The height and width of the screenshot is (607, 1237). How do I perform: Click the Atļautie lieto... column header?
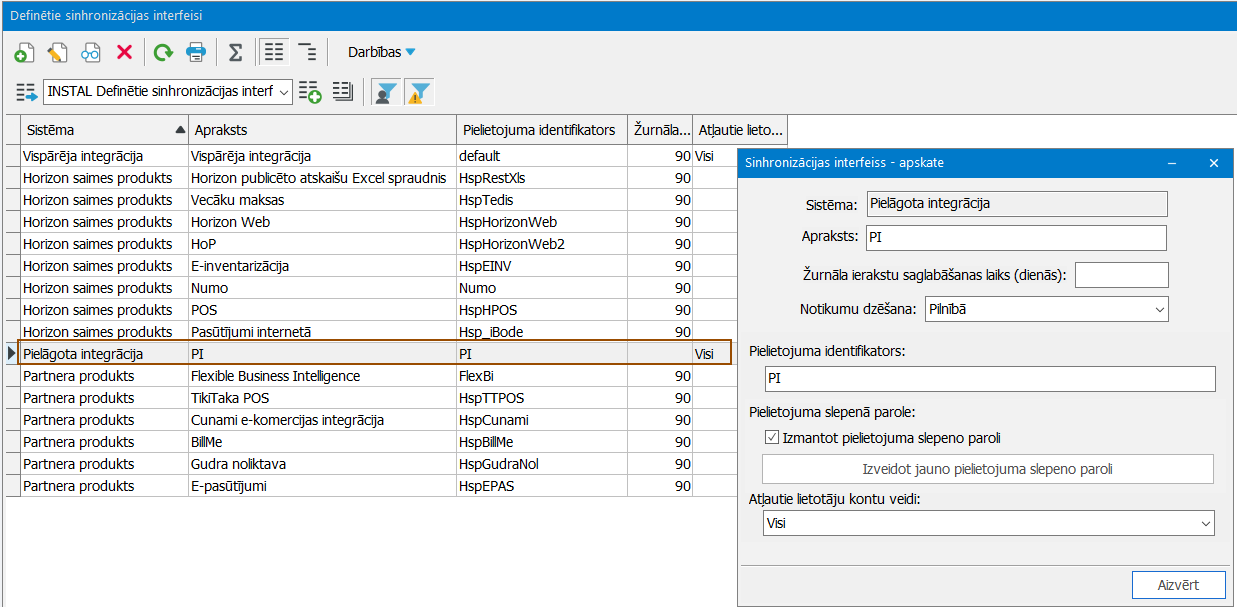(741, 130)
